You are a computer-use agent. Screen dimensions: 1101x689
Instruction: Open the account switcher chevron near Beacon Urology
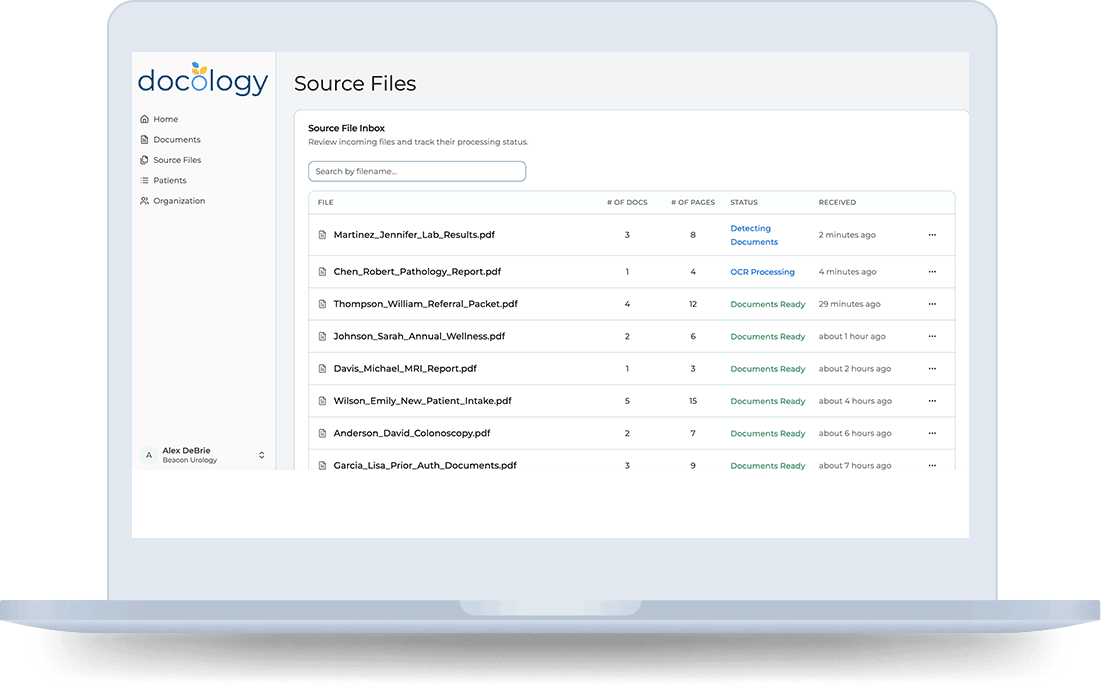[x=261, y=454]
